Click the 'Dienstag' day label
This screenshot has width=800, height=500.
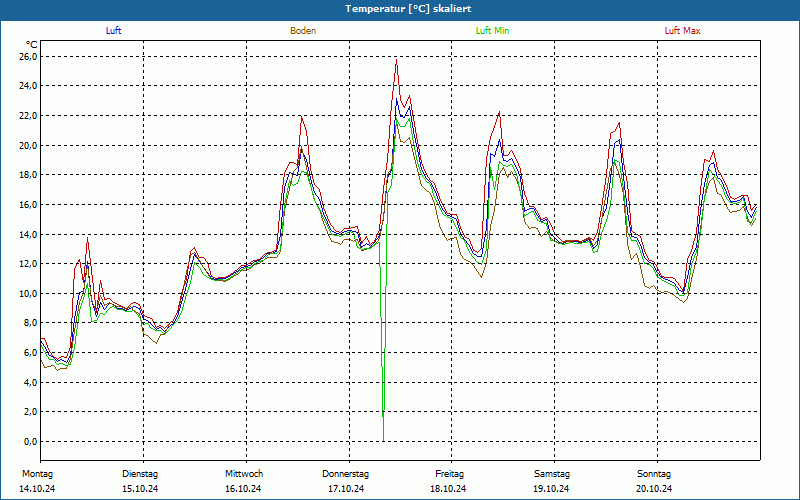point(140,474)
